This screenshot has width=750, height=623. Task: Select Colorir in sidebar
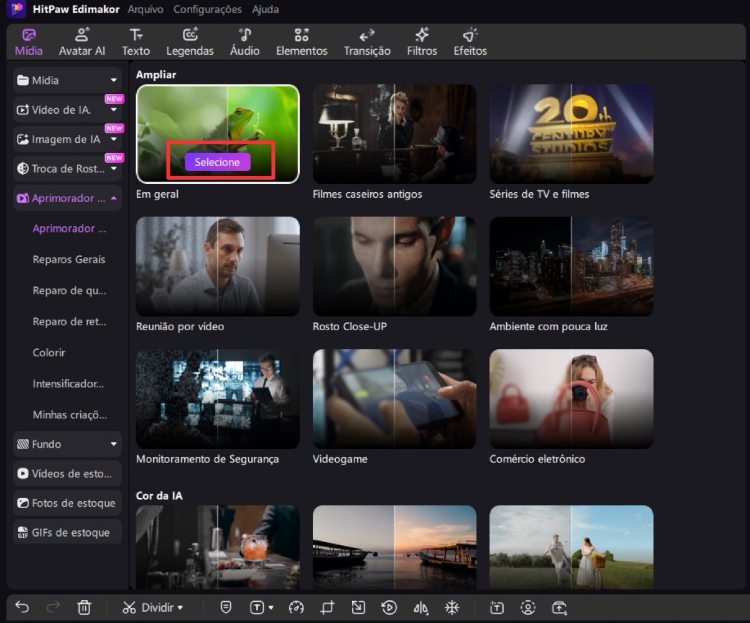pos(49,353)
